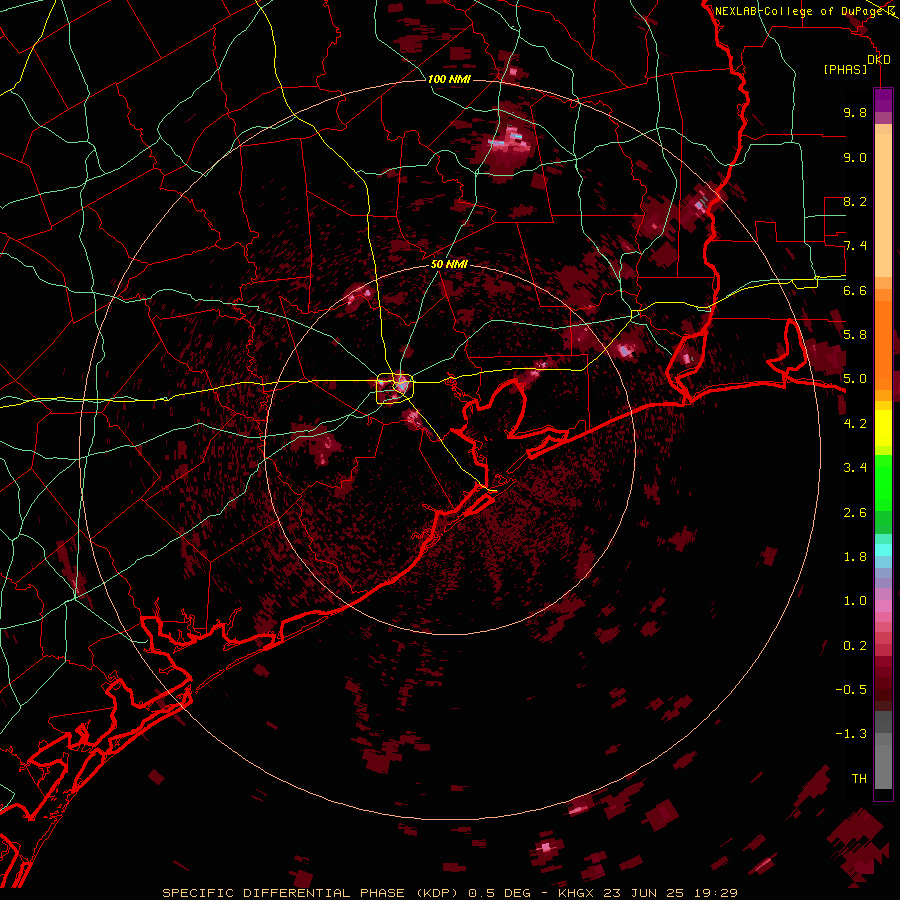Select the 8.2 value on the color scale
The height and width of the screenshot is (900, 900).
pos(855,201)
